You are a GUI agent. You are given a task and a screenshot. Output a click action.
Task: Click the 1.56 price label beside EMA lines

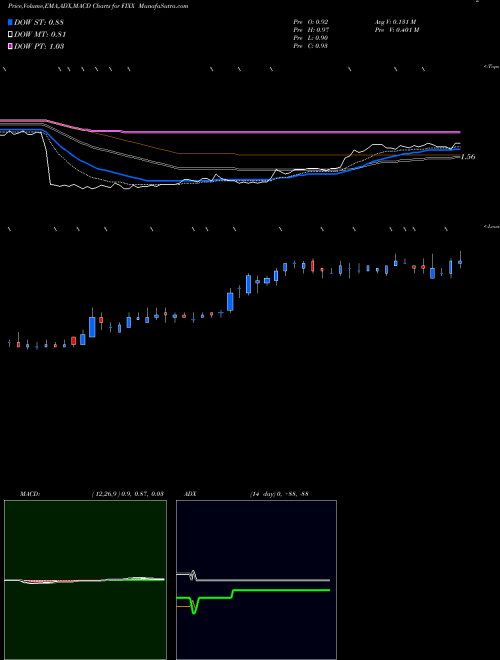pyautogui.click(x=468, y=157)
